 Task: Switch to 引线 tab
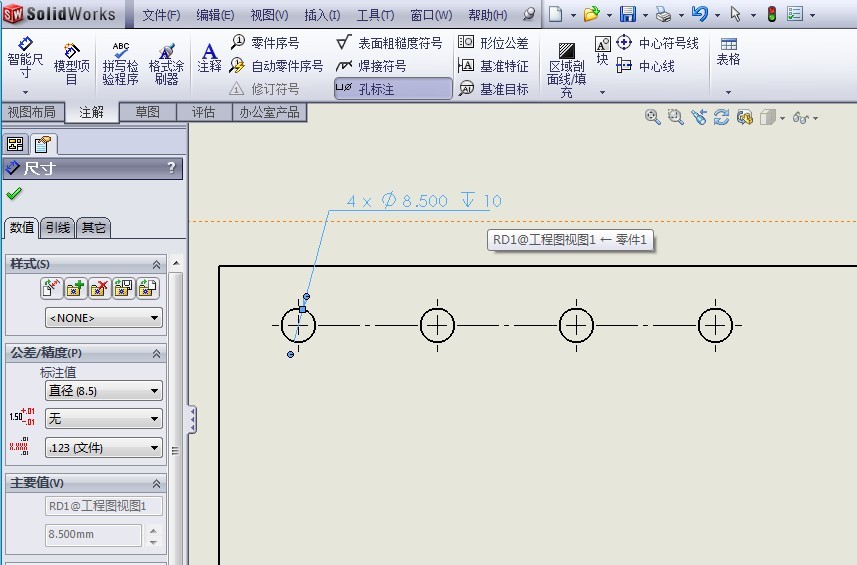point(57,227)
